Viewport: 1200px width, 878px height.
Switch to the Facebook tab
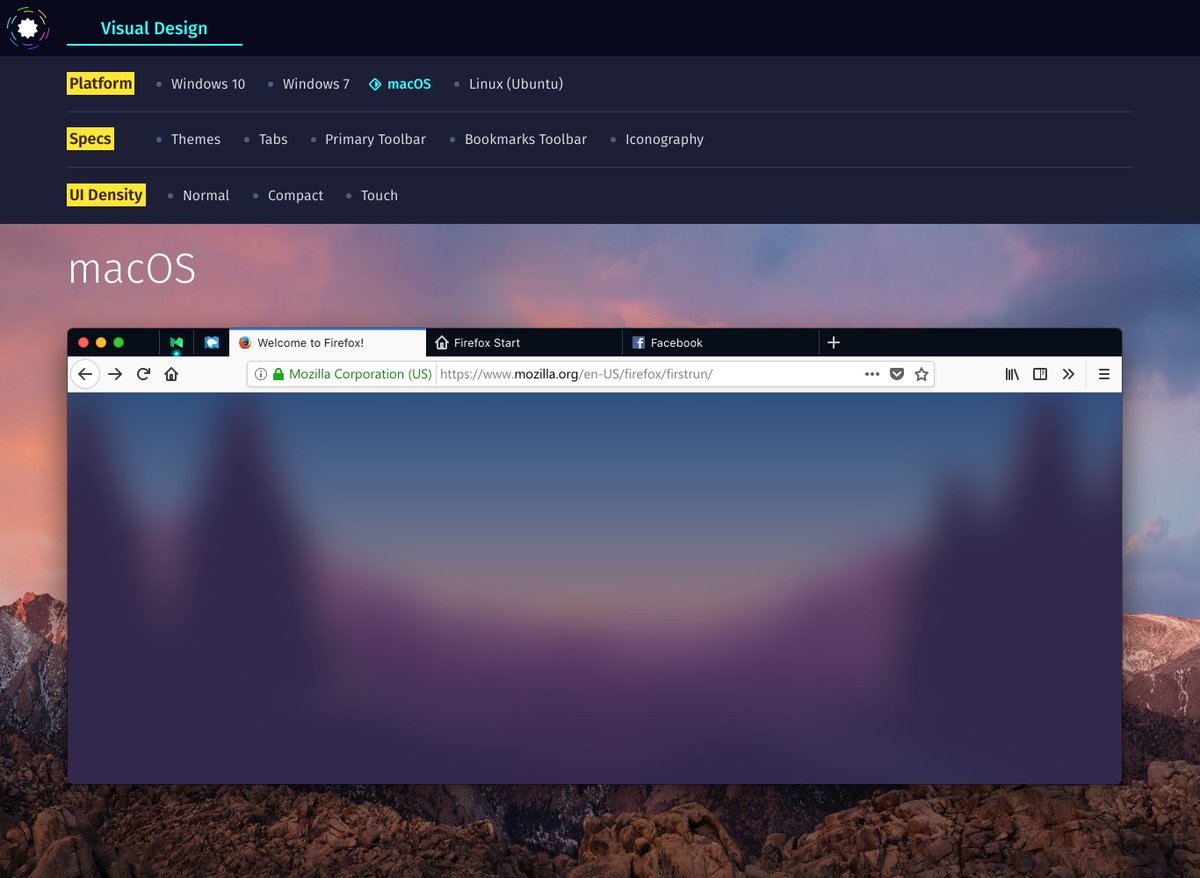[x=676, y=342]
